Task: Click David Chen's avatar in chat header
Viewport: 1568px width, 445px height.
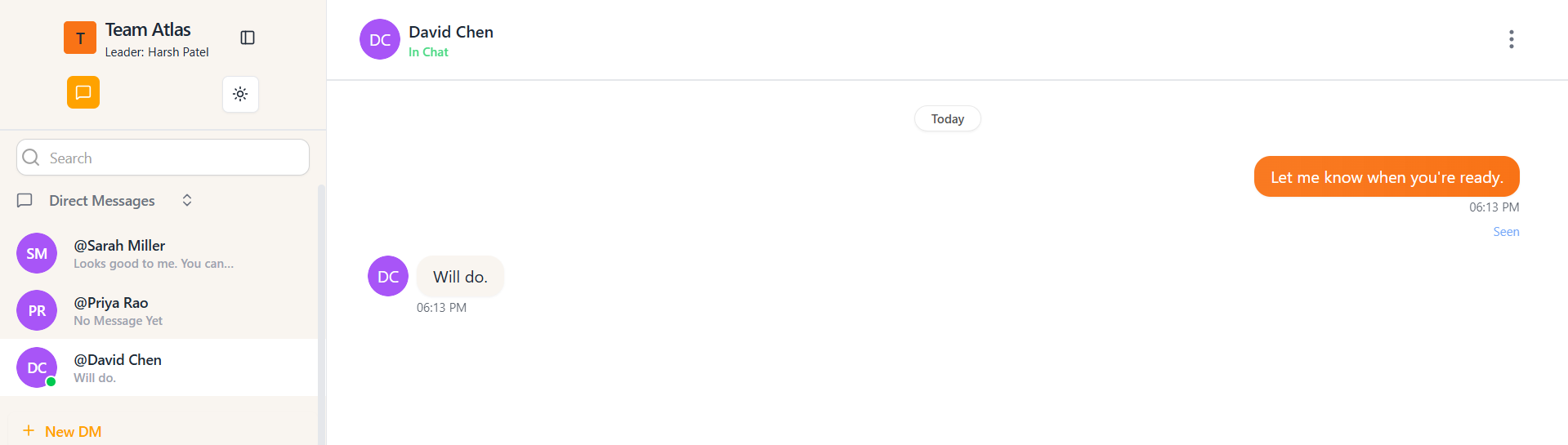Action: (380, 39)
